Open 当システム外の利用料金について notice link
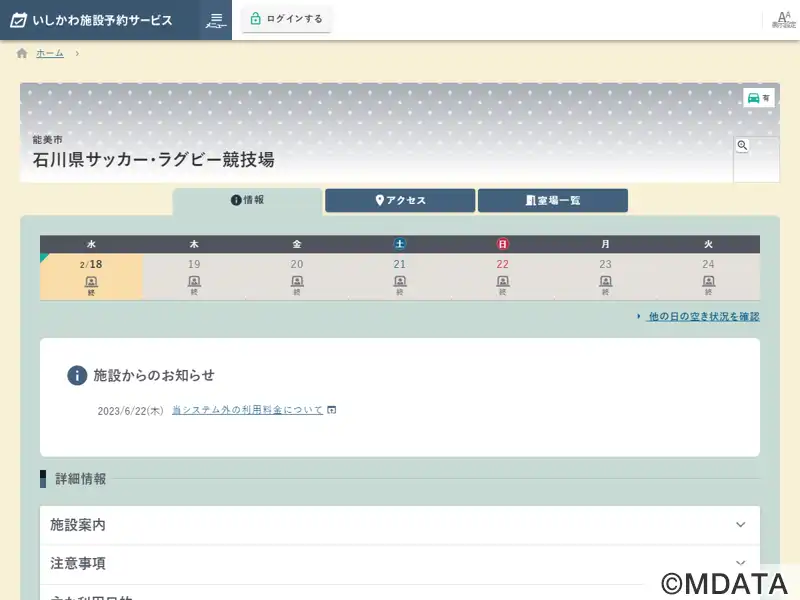Screen dimensions: 800x600 point(247,410)
